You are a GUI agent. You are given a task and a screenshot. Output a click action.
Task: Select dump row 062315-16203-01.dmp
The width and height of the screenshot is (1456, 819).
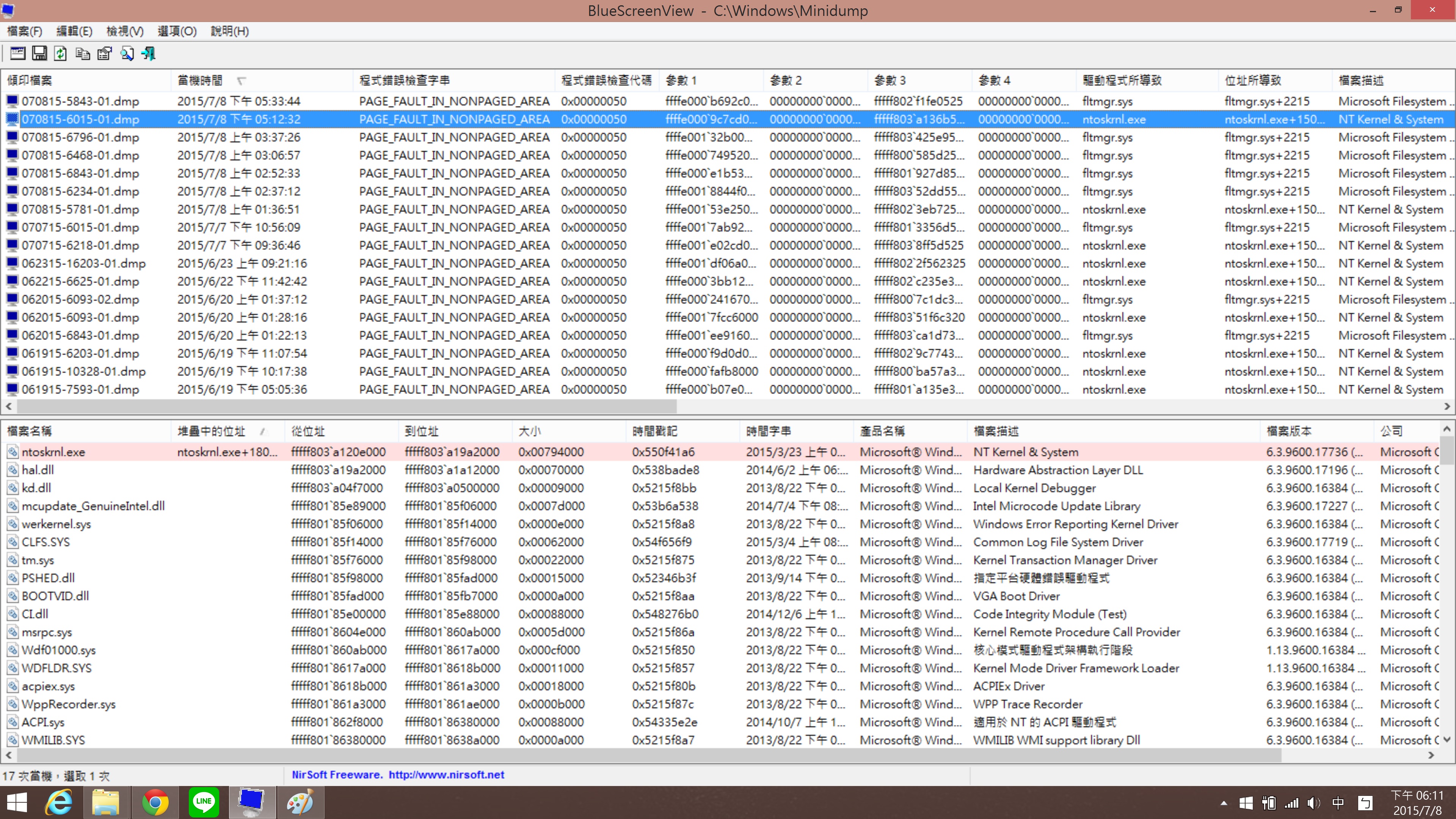click(728, 264)
